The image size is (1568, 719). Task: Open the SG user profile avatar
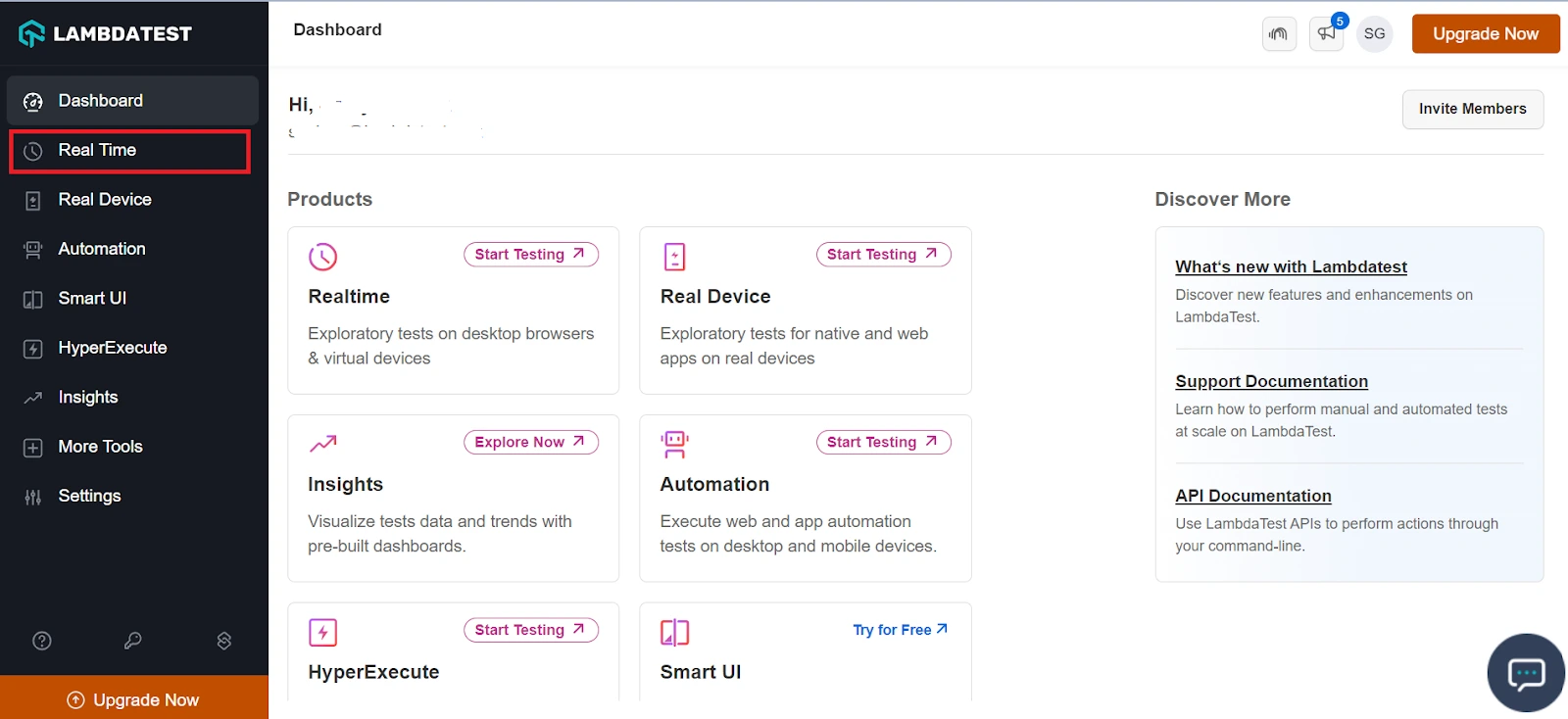[1374, 33]
